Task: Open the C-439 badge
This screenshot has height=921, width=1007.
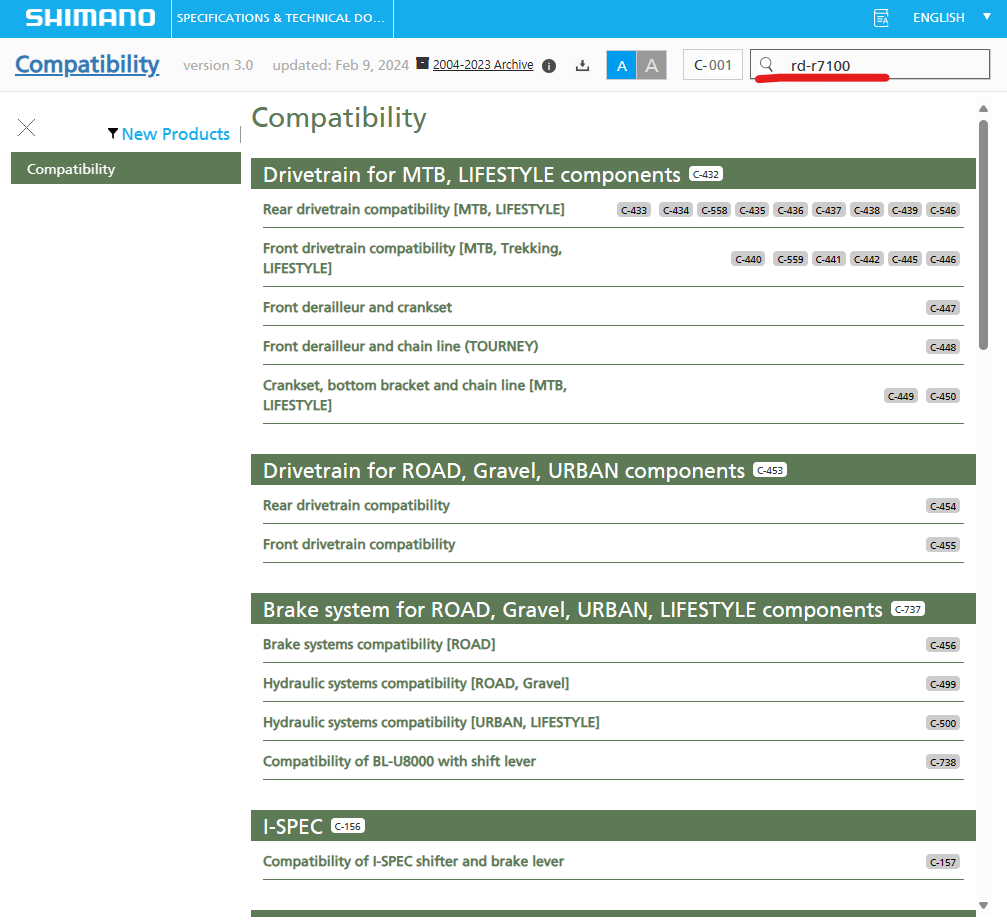Action: 905,210
